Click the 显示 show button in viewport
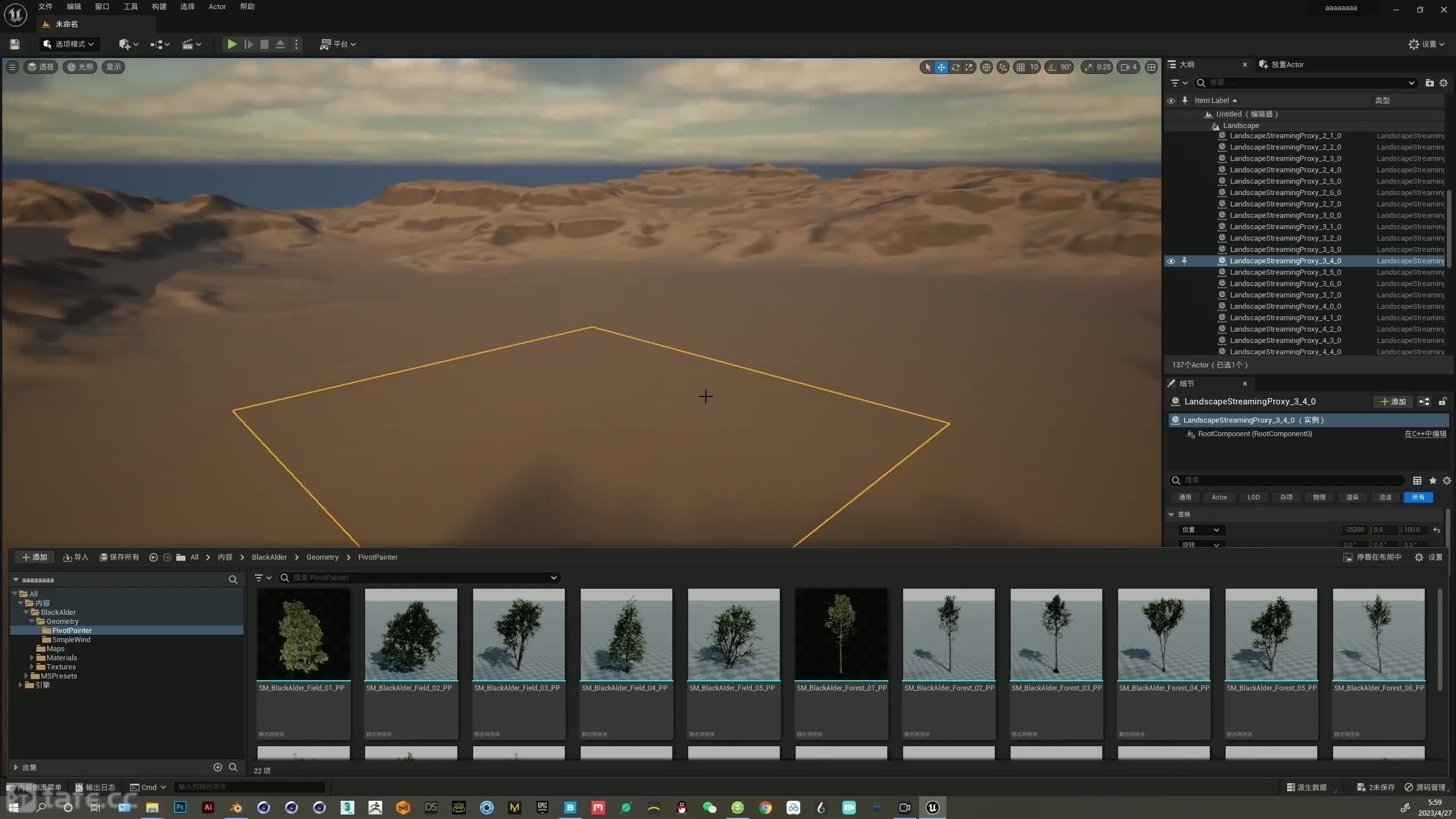This screenshot has width=1456, height=819. (113, 67)
